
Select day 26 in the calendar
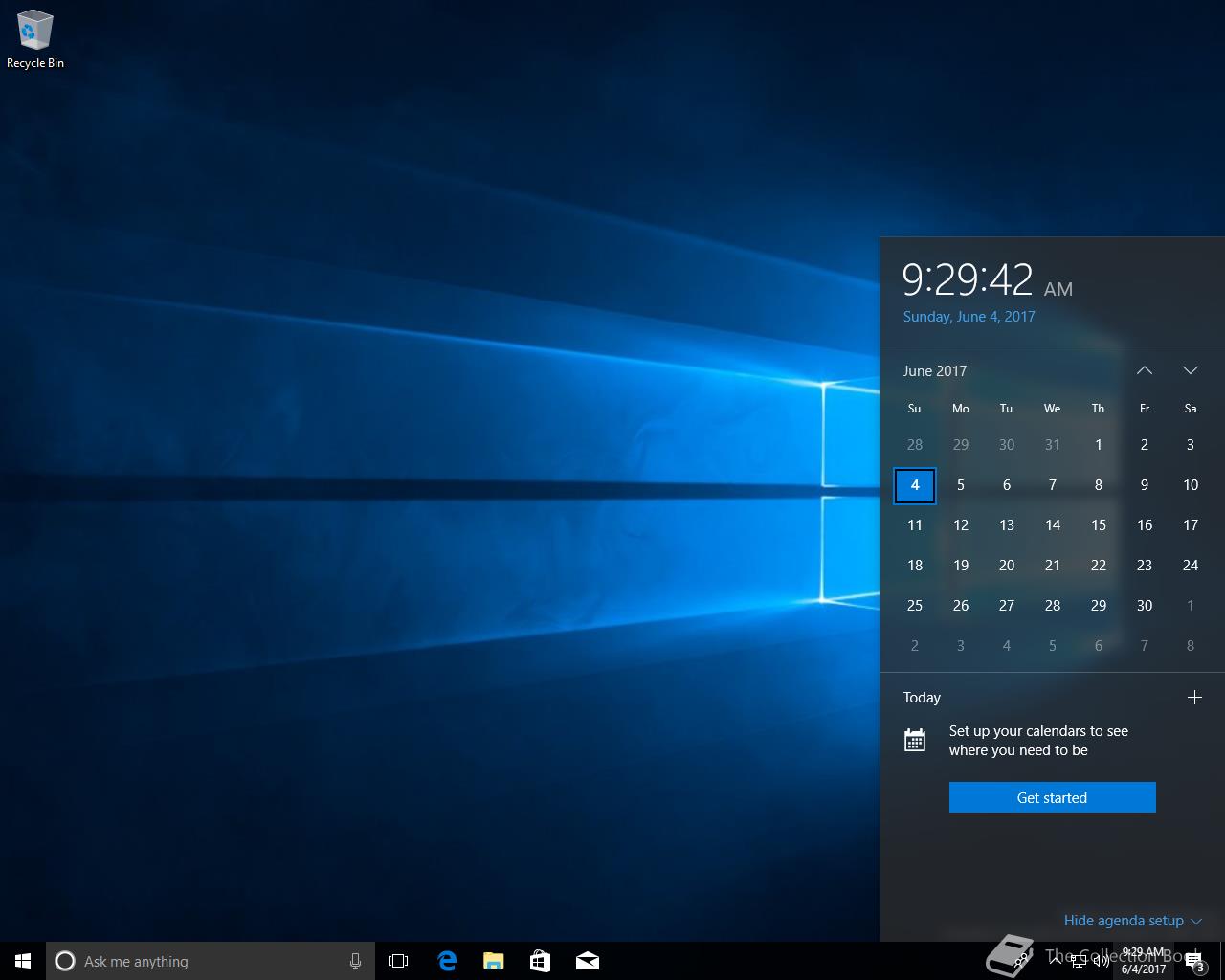[x=961, y=606]
